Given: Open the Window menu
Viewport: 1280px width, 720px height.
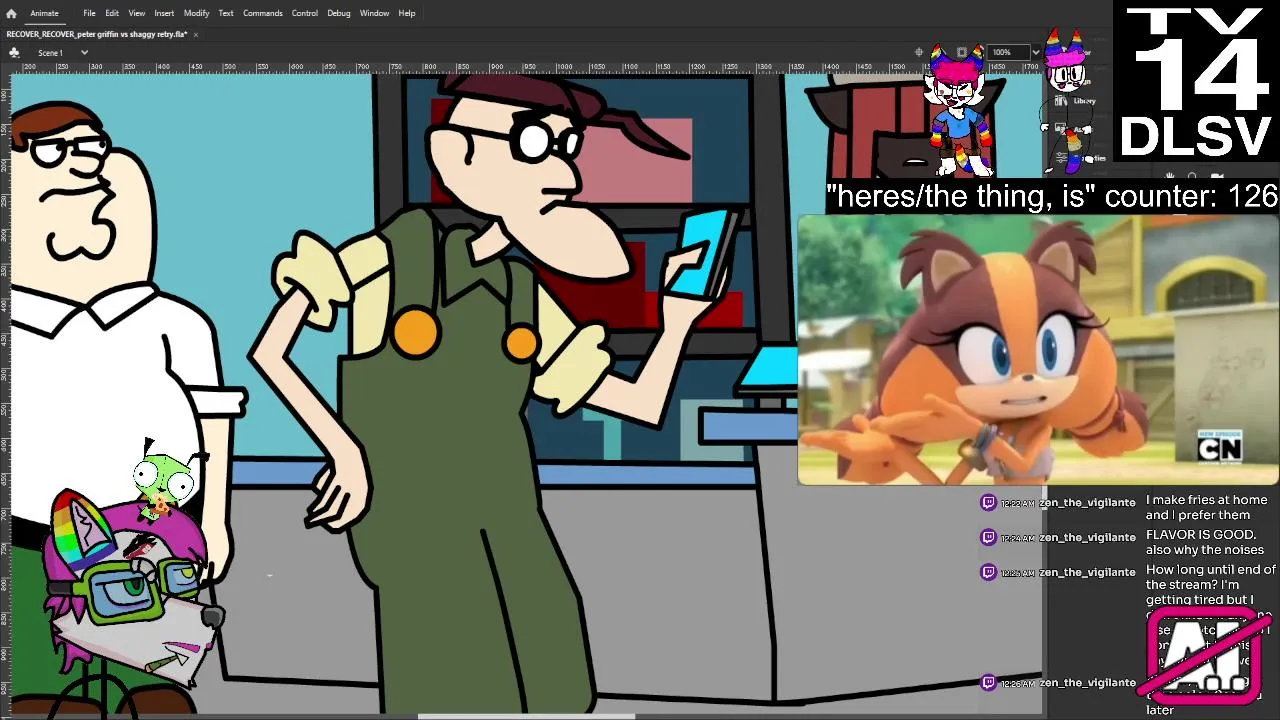Looking at the screenshot, I should tap(374, 13).
